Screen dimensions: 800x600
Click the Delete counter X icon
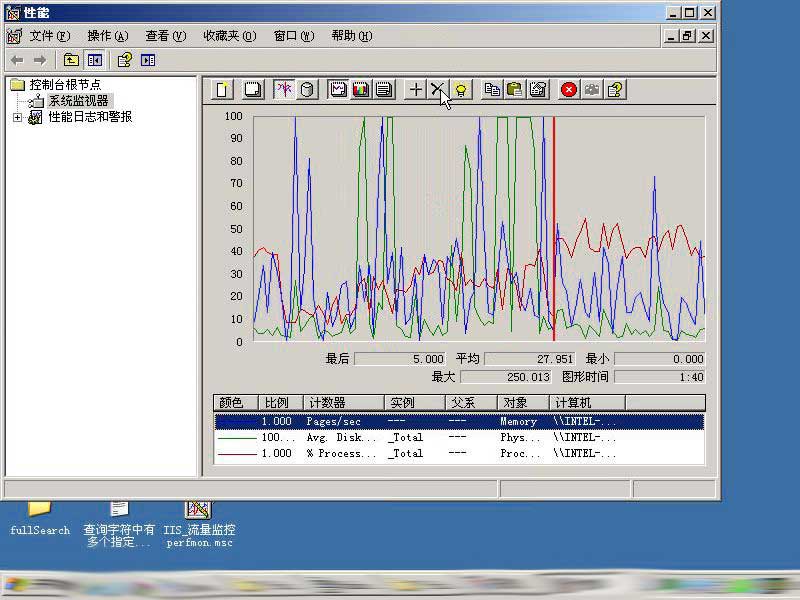[x=437, y=90]
